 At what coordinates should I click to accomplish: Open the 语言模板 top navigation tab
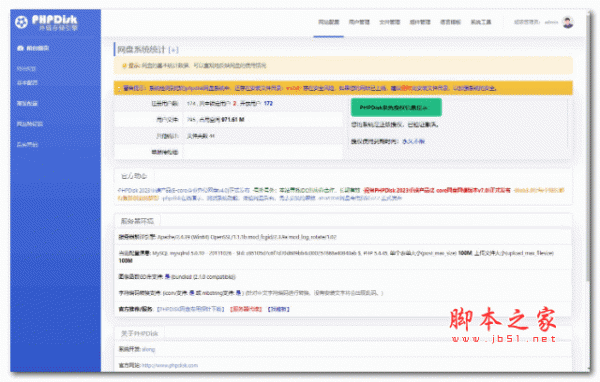click(450, 22)
